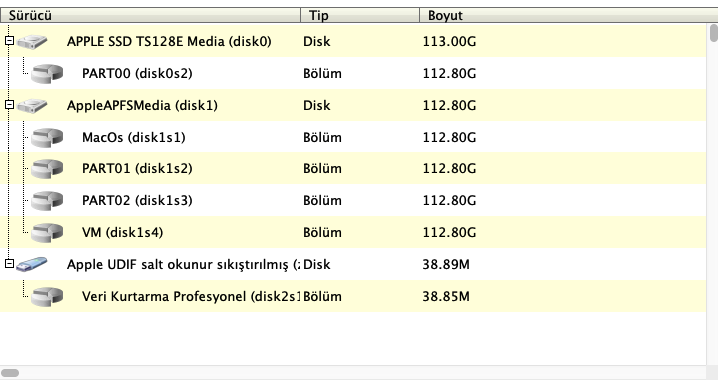The width and height of the screenshot is (718, 381).
Task: Click the vertical scrollbar thumb
Action: [713, 33]
